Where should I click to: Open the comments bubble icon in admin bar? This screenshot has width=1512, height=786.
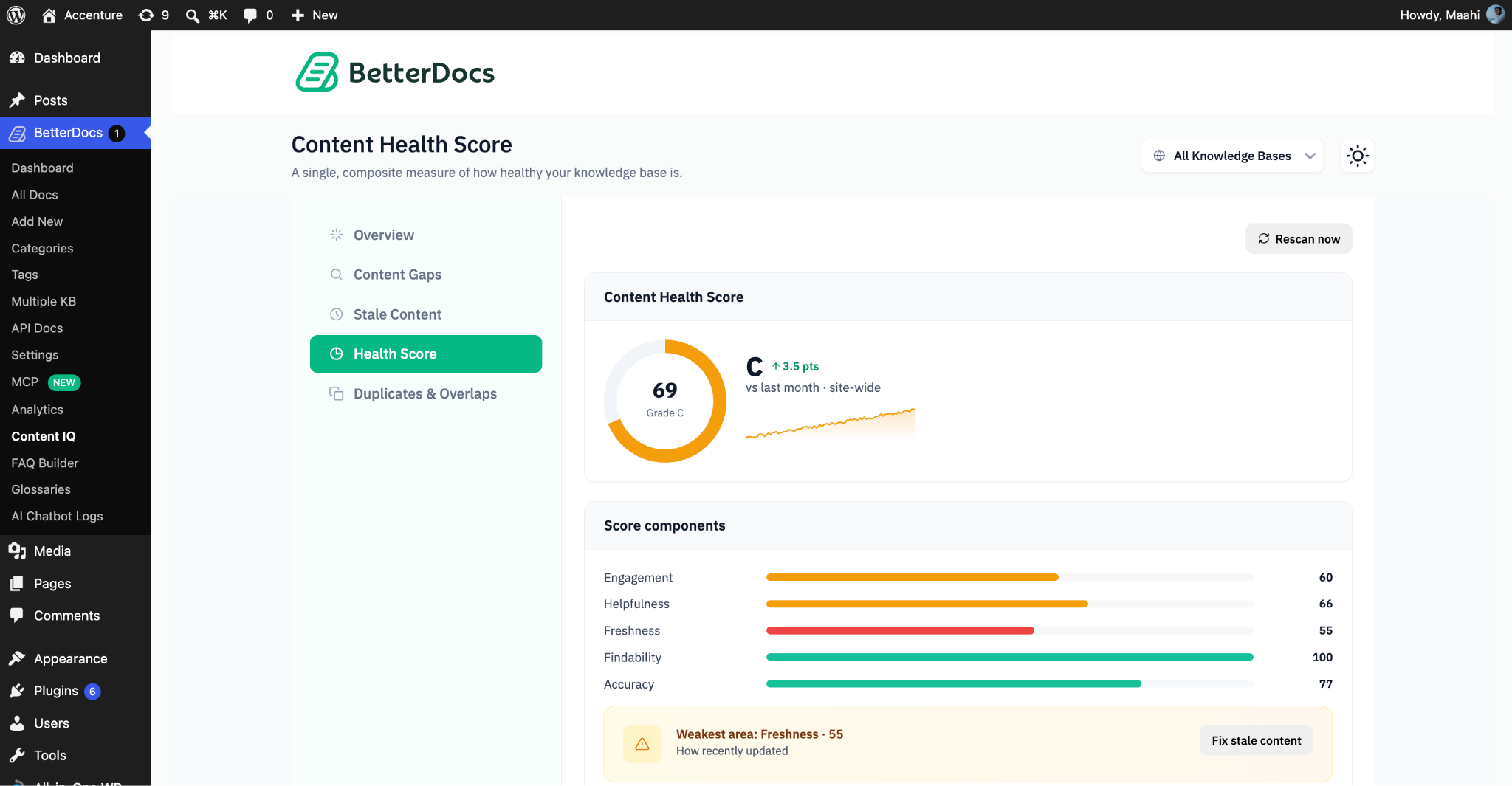point(250,15)
